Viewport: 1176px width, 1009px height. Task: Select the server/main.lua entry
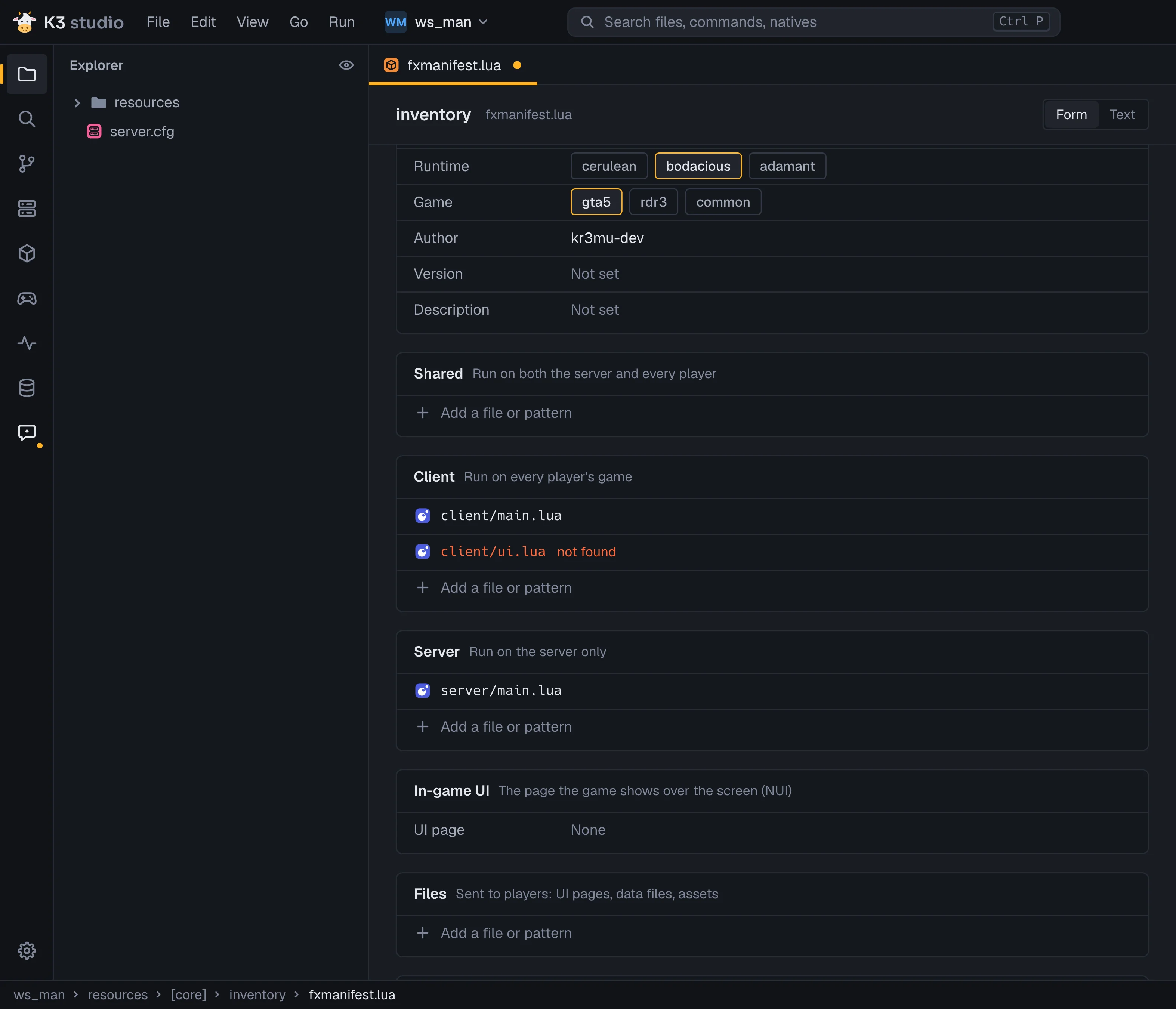coord(772,691)
